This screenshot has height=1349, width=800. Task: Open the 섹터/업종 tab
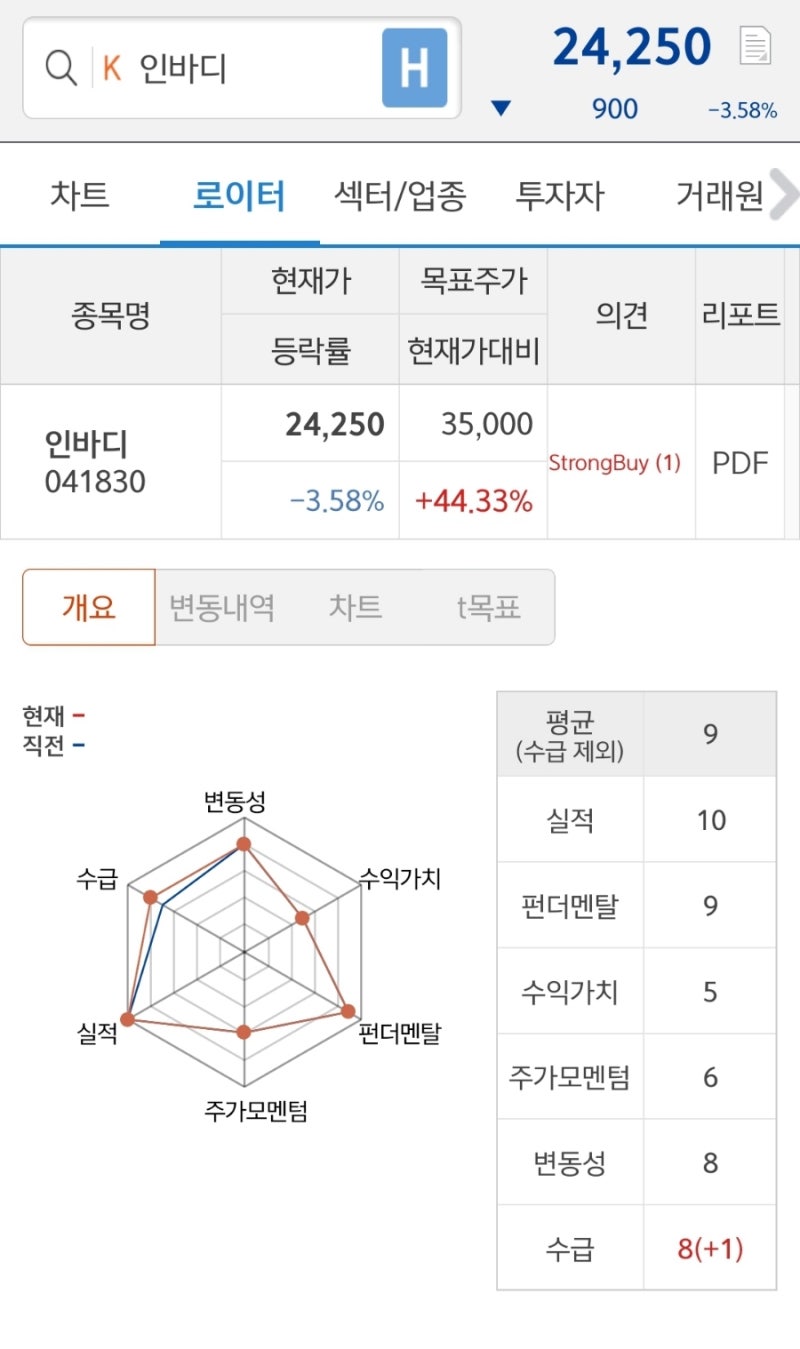[400, 196]
